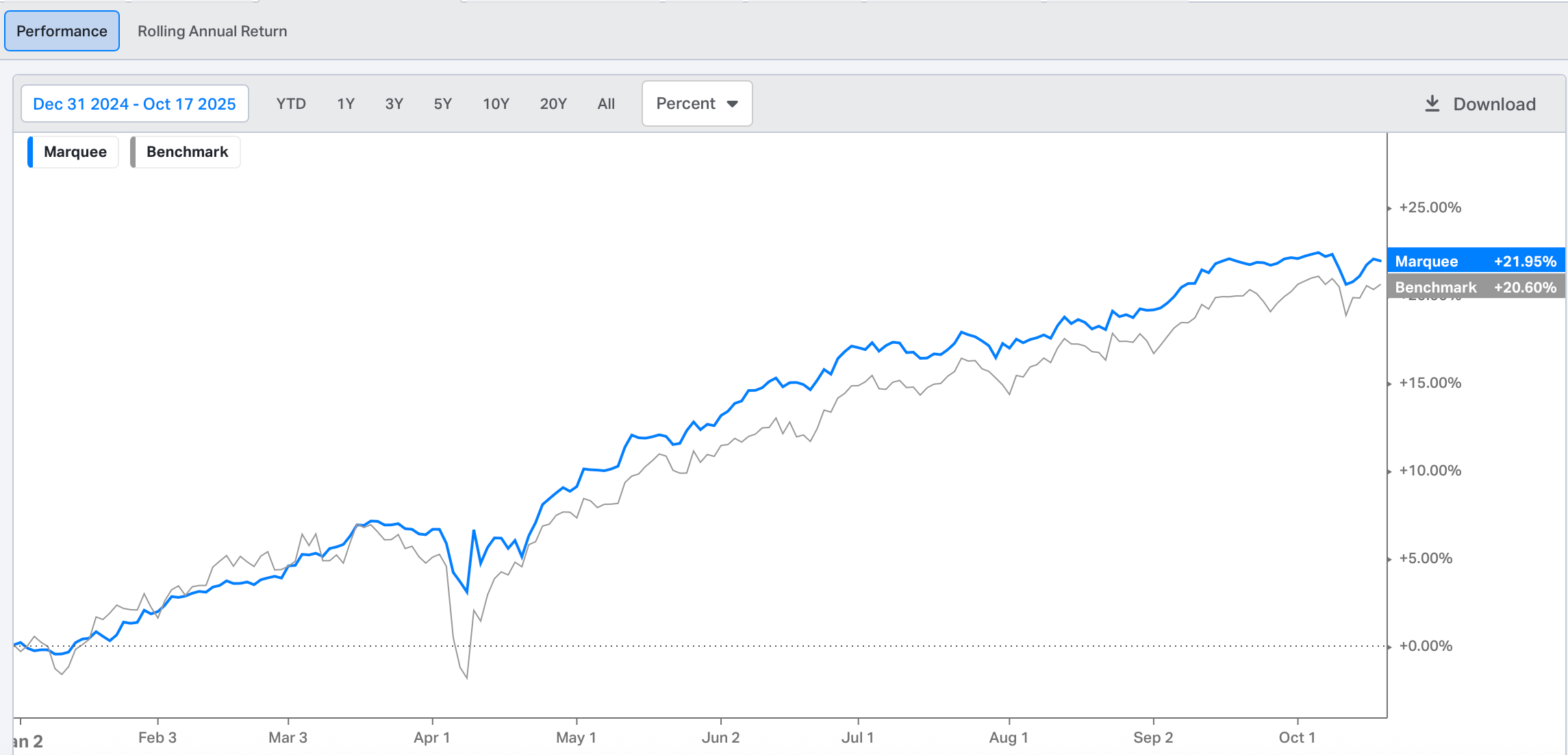
Task: Toggle the Marquee series legend
Action: (75, 151)
